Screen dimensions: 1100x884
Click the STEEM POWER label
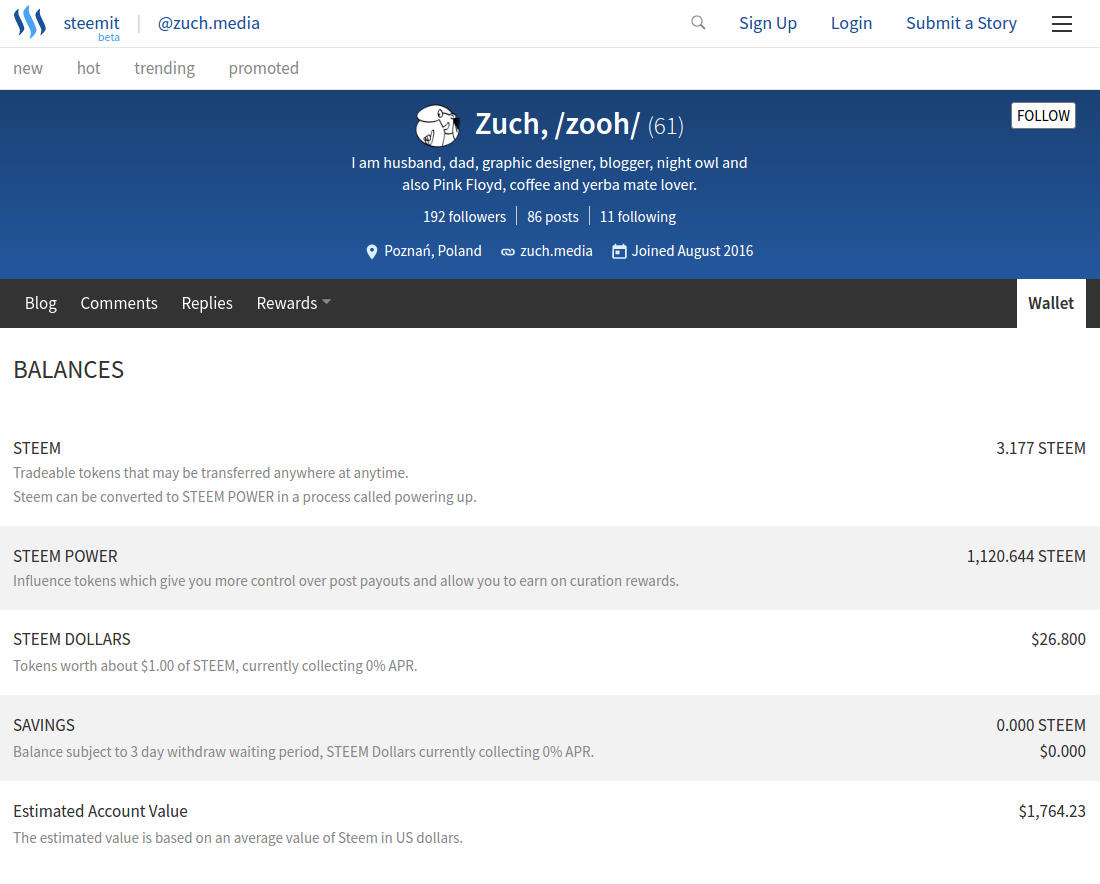click(65, 556)
